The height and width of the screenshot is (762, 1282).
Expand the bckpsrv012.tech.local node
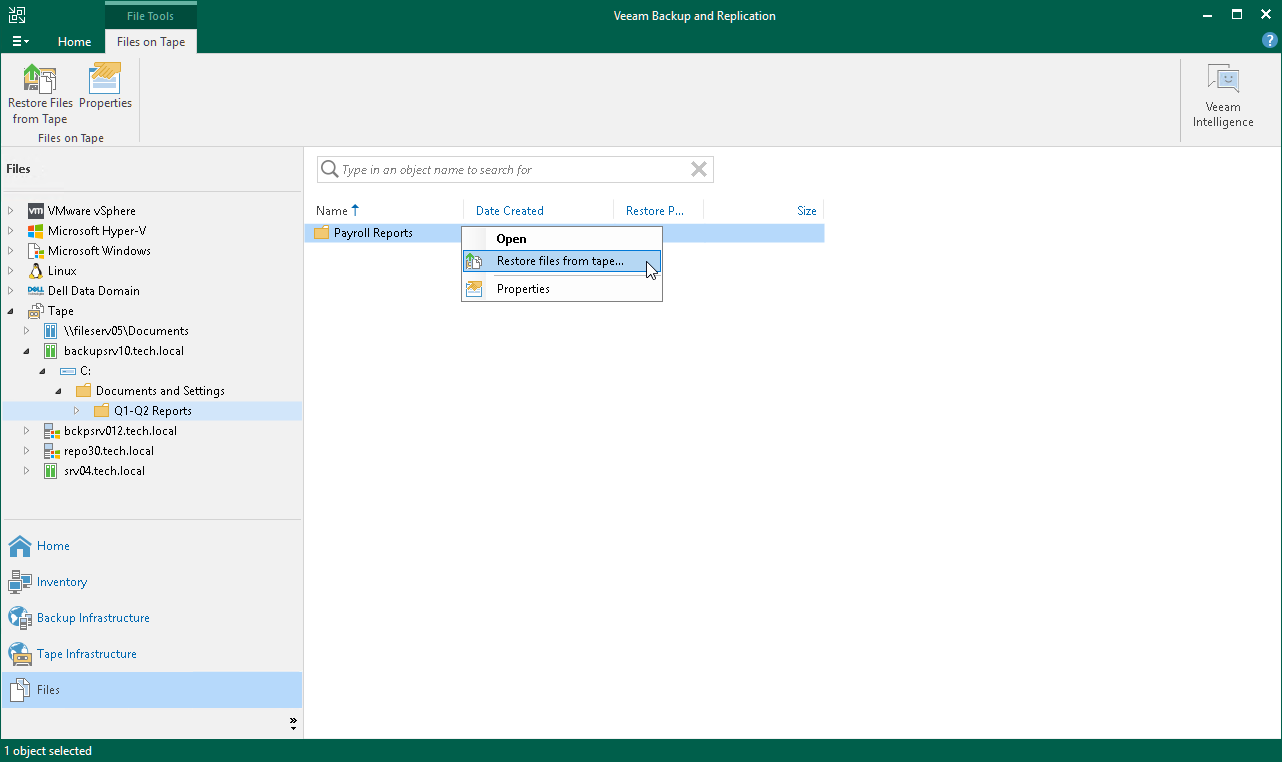point(27,431)
